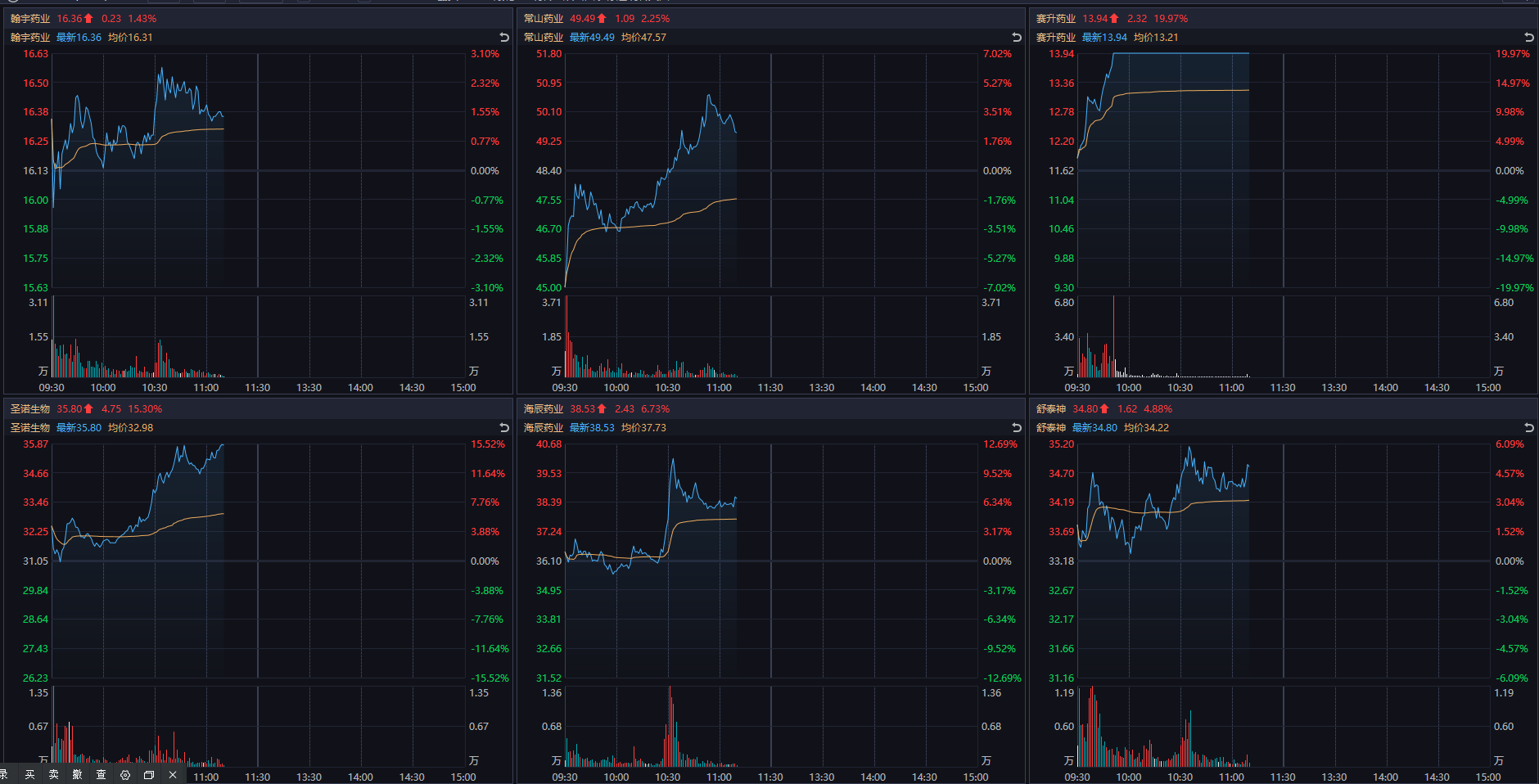The image size is (1539, 784).
Task: Click 最新34.80 in 舒泰神 chart legend
Action: [1094, 428]
